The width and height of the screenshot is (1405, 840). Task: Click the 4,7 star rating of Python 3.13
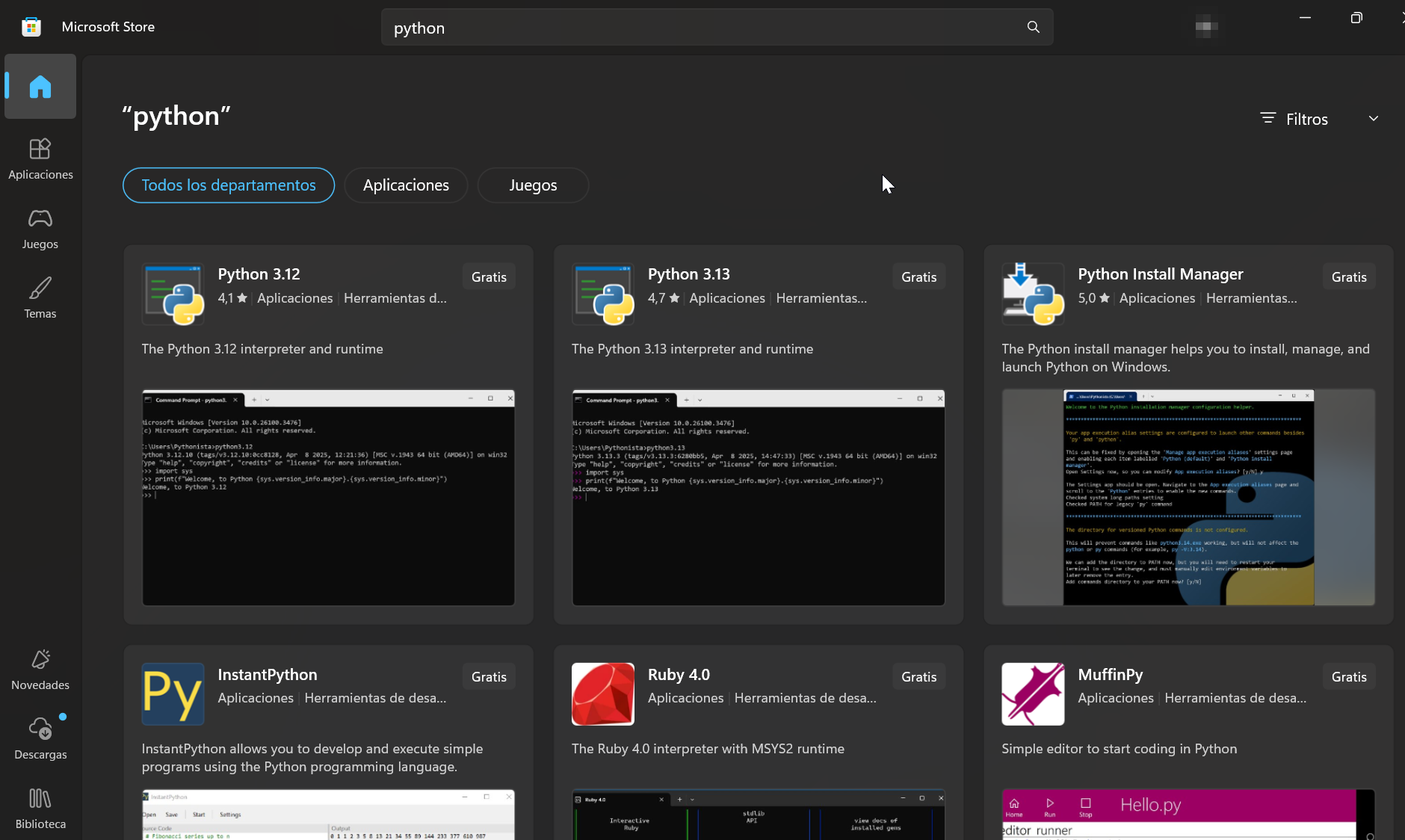[664, 298]
